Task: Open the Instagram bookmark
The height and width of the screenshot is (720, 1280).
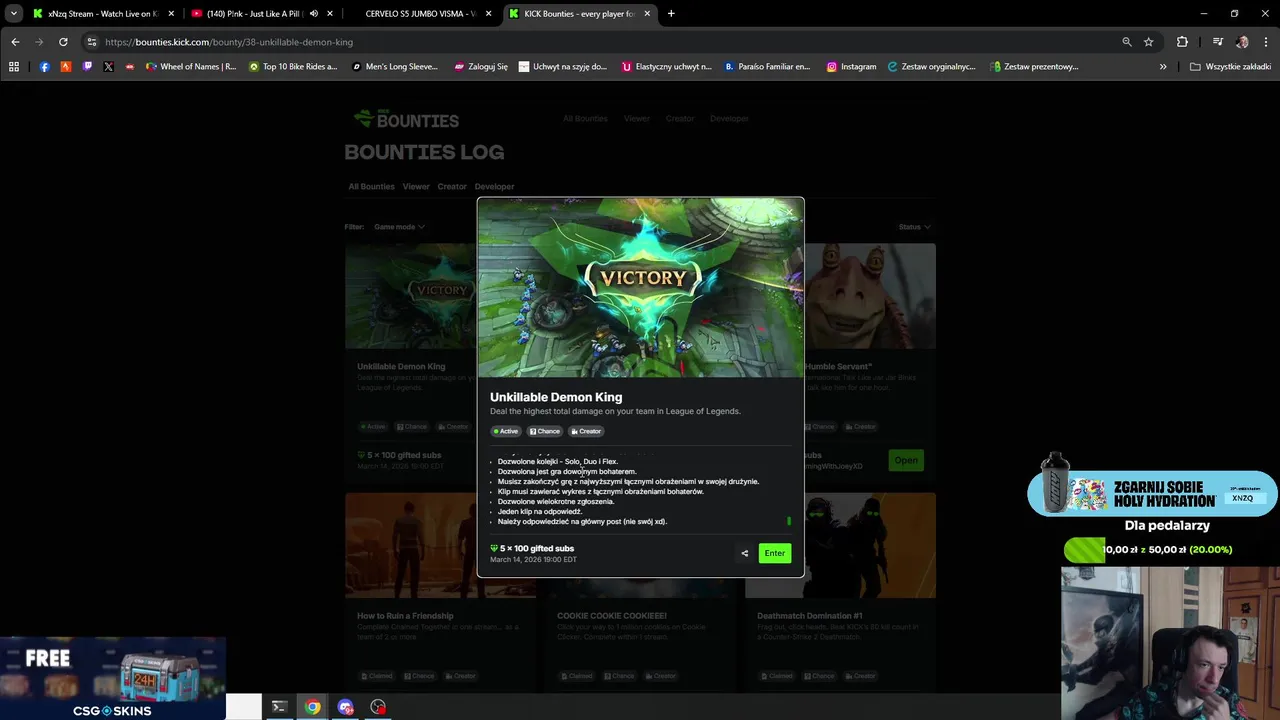Action: (x=851, y=67)
